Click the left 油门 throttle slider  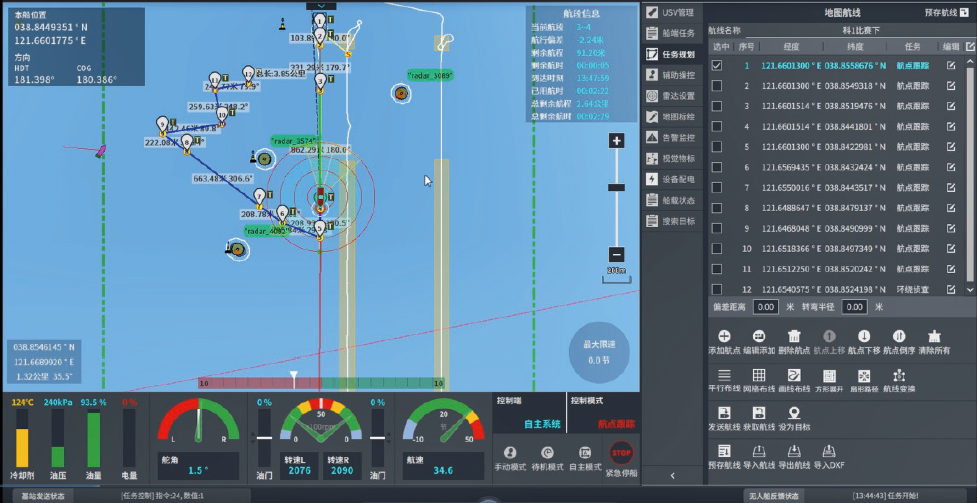[x=265, y=438]
